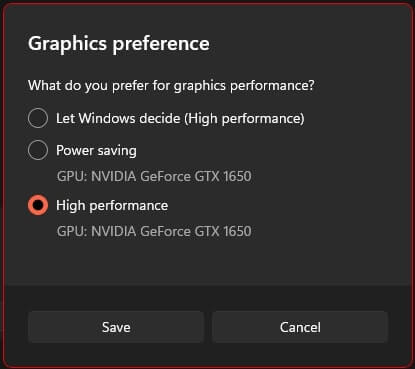Select the Let Windows decide radio button
Image resolution: width=415 pixels, height=369 pixels.
[38, 118]
